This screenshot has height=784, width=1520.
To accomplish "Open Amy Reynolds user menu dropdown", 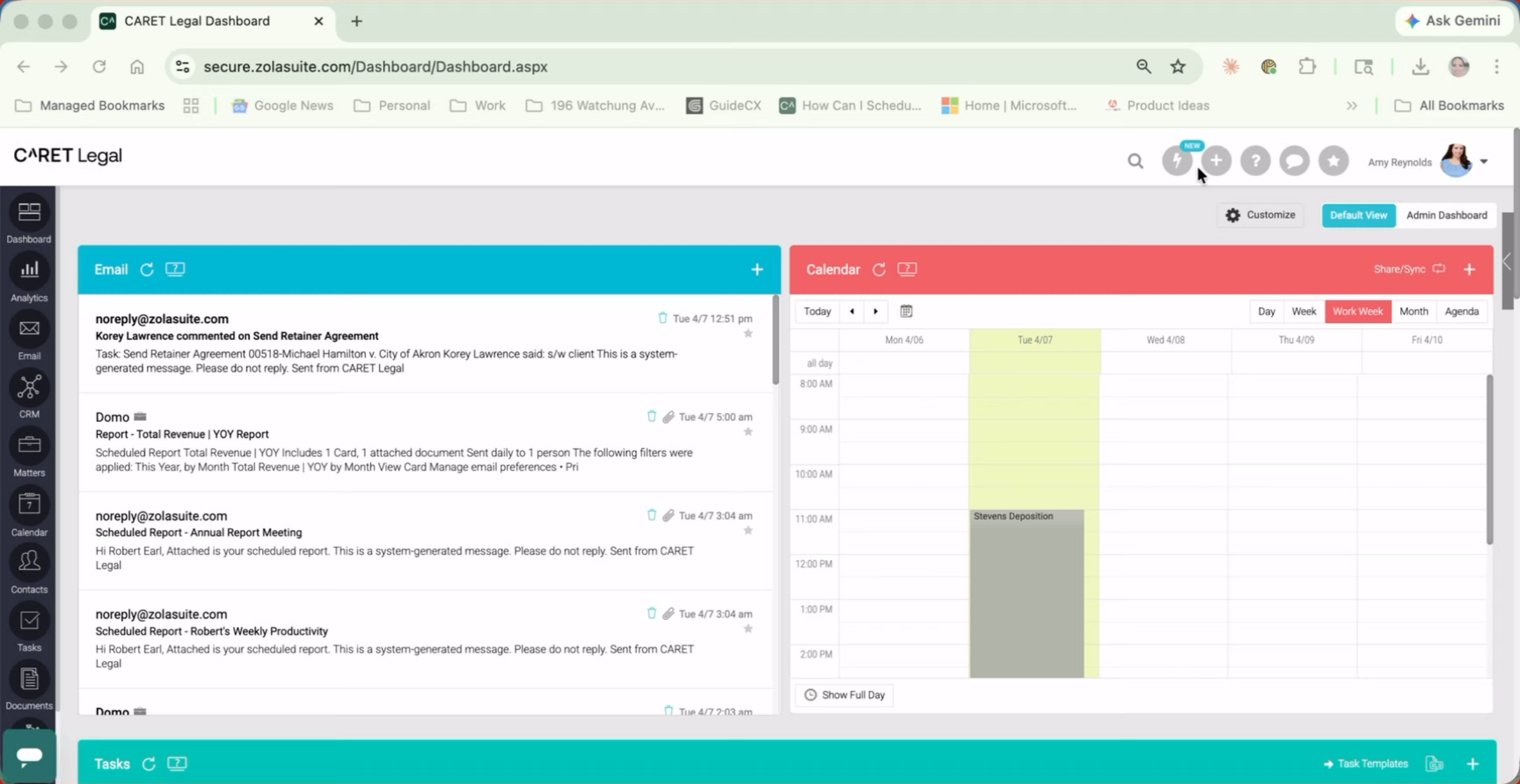I will pyautogui.click(x=1484, y=161).
